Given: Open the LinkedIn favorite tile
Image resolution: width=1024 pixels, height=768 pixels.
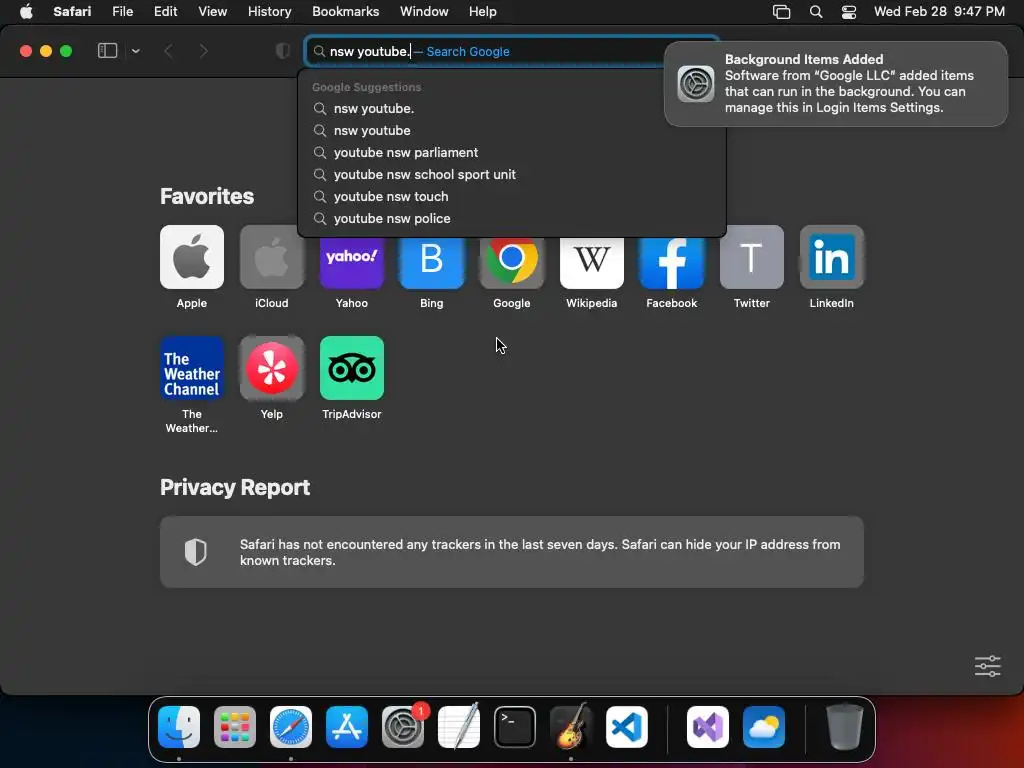Looking at the screenshot, I should pos(831,257).
